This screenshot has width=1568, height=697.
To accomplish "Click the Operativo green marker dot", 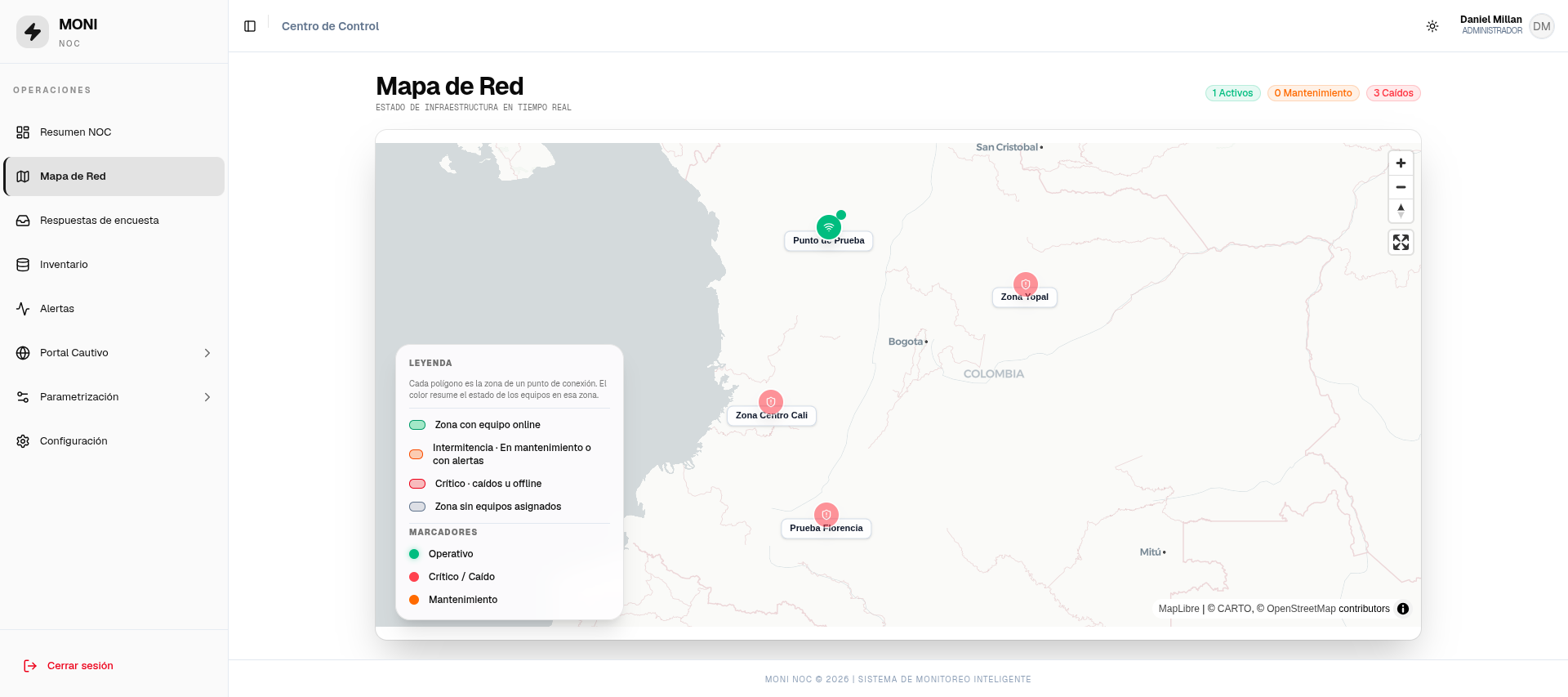I will click(414, 554).
